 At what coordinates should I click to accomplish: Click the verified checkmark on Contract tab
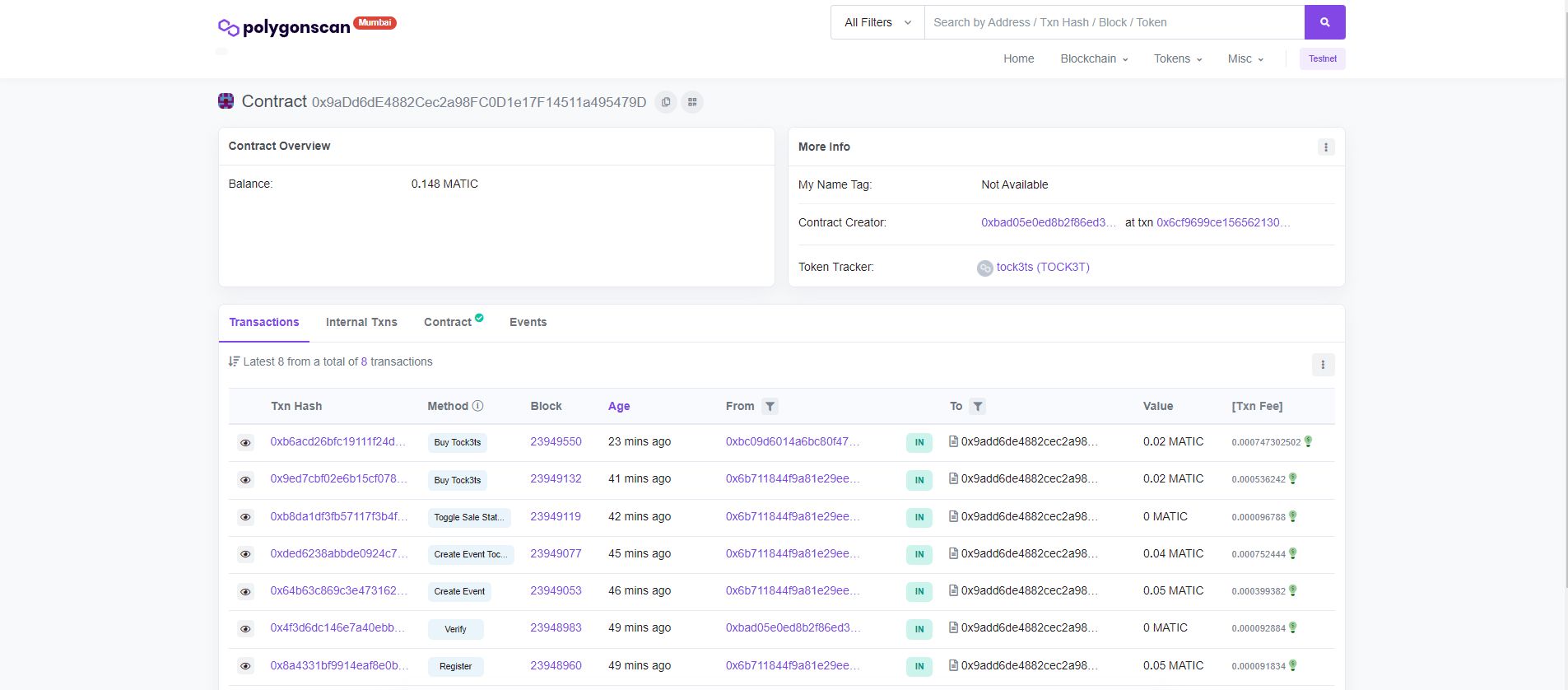pos(479,318)
